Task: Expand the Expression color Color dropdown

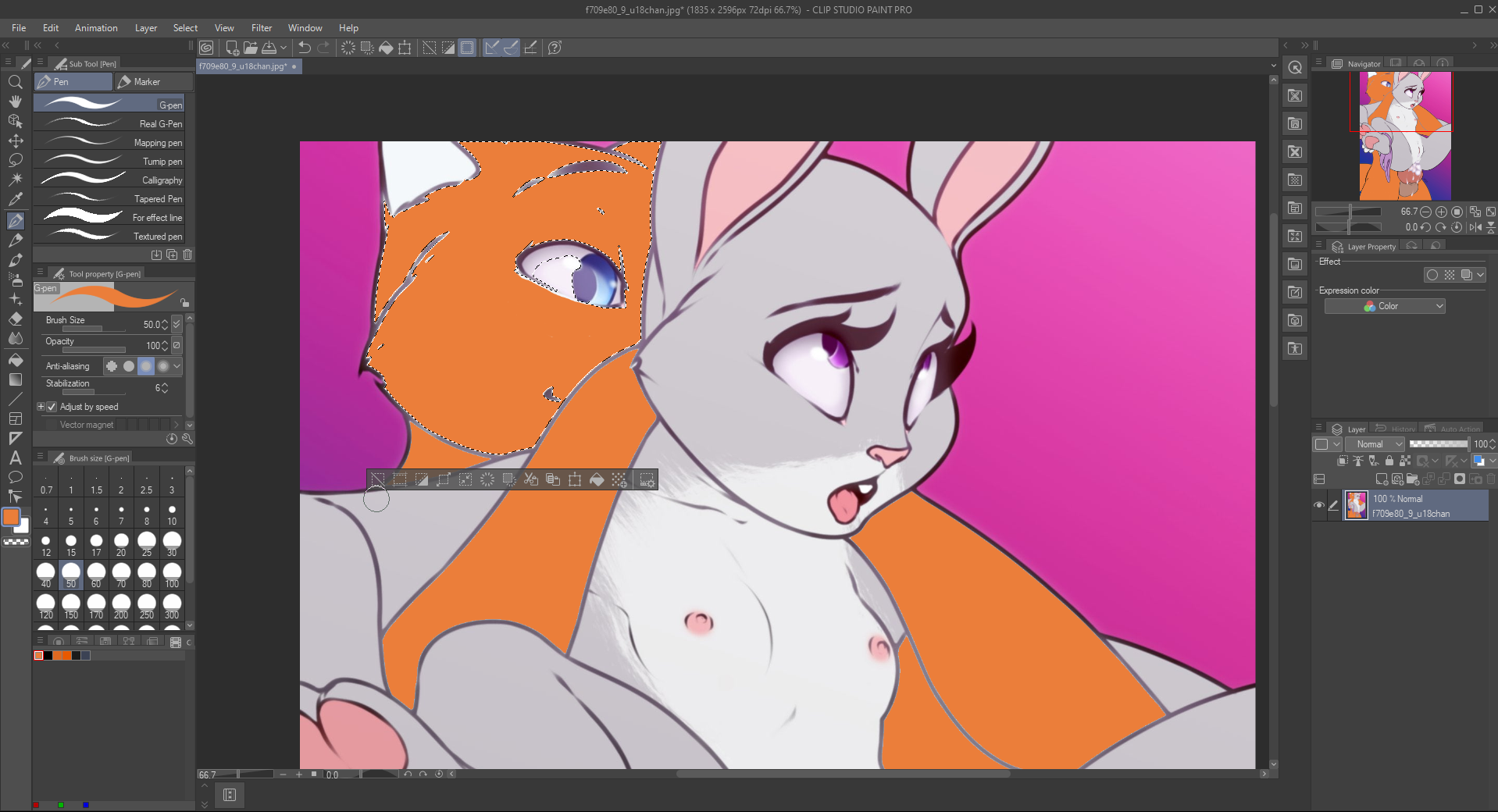Action: (x=1385, y=306)
